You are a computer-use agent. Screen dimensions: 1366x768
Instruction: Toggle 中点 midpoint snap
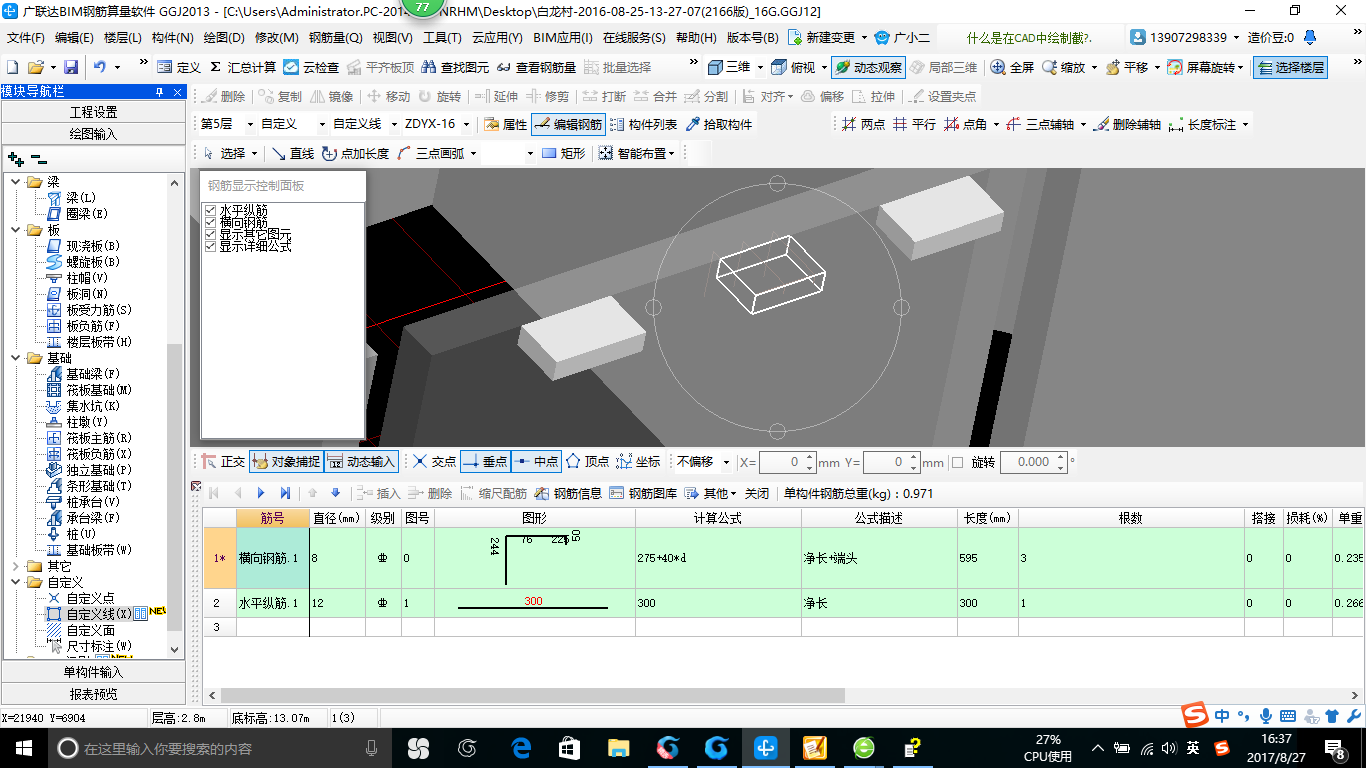point(536,461)
